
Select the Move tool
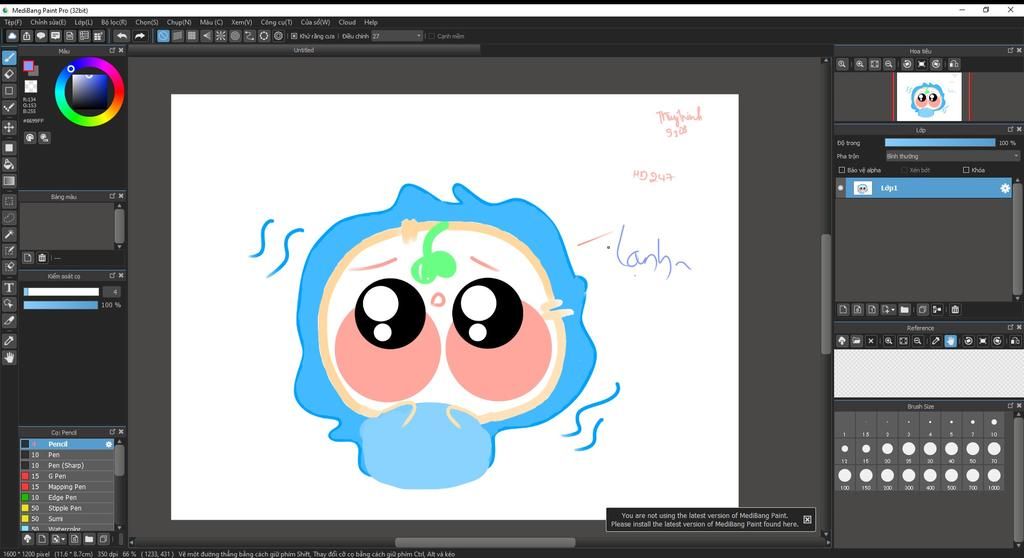[9, 127]
